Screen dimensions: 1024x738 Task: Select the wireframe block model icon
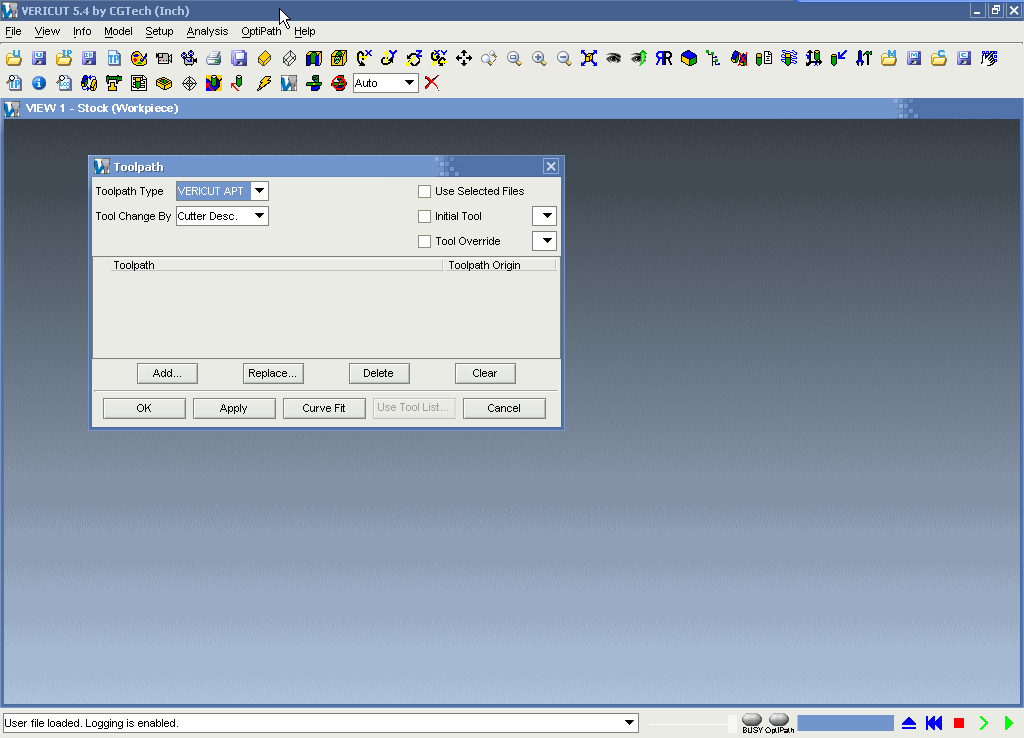pos(289,58)
